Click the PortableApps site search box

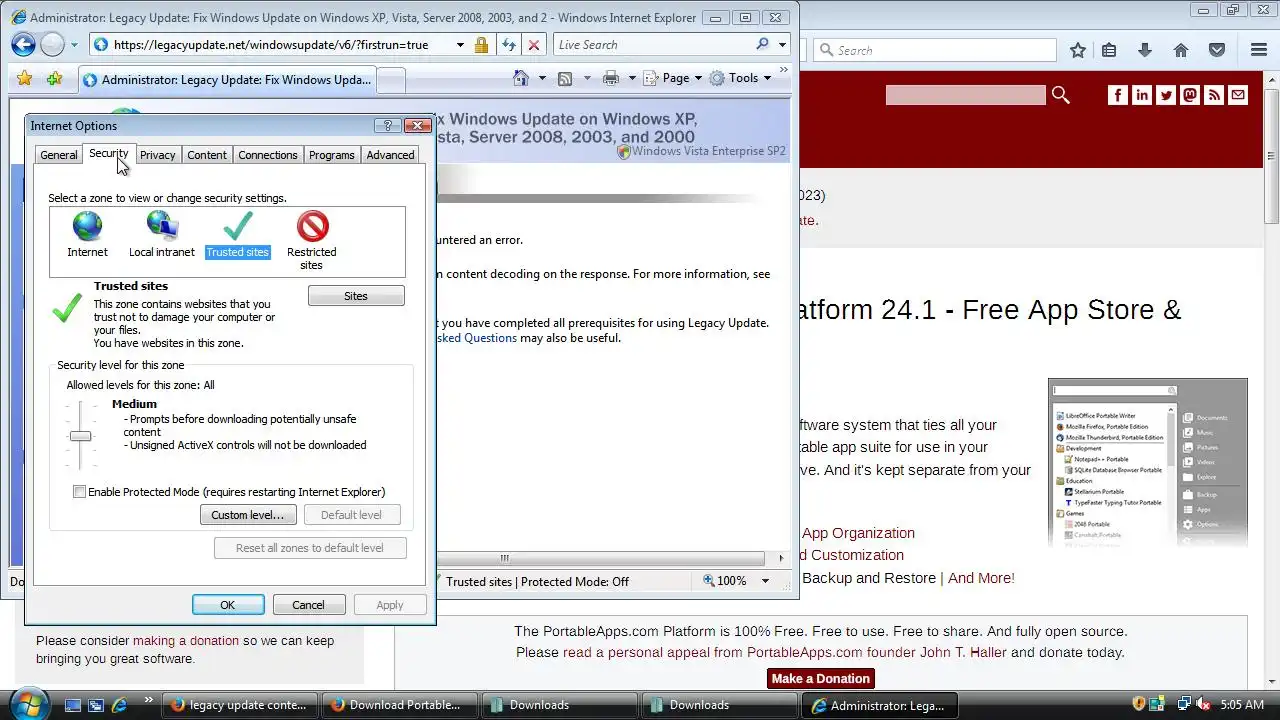pos(966,95)
